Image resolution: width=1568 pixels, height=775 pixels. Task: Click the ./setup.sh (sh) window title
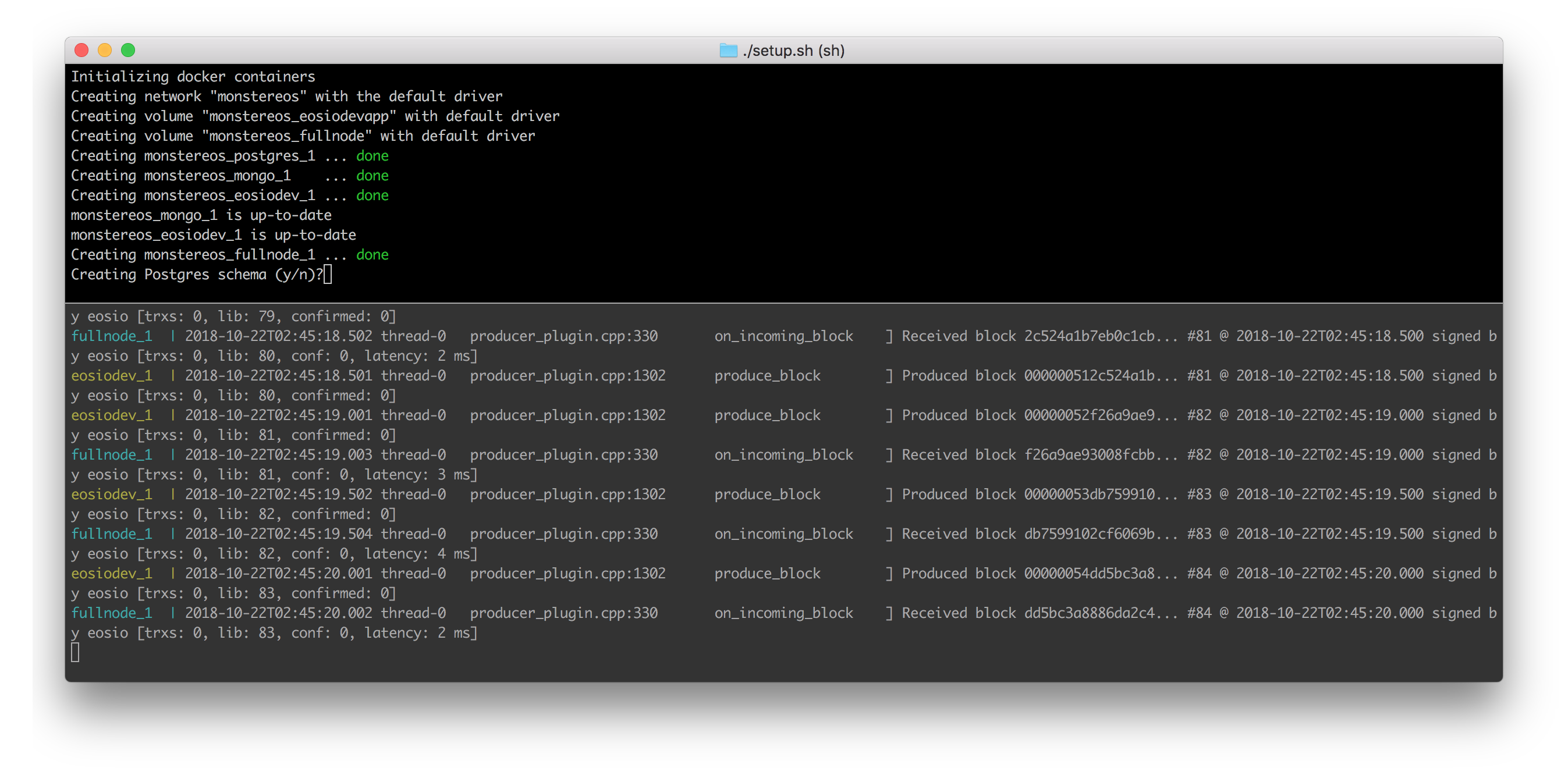click(x=793, y=51)
